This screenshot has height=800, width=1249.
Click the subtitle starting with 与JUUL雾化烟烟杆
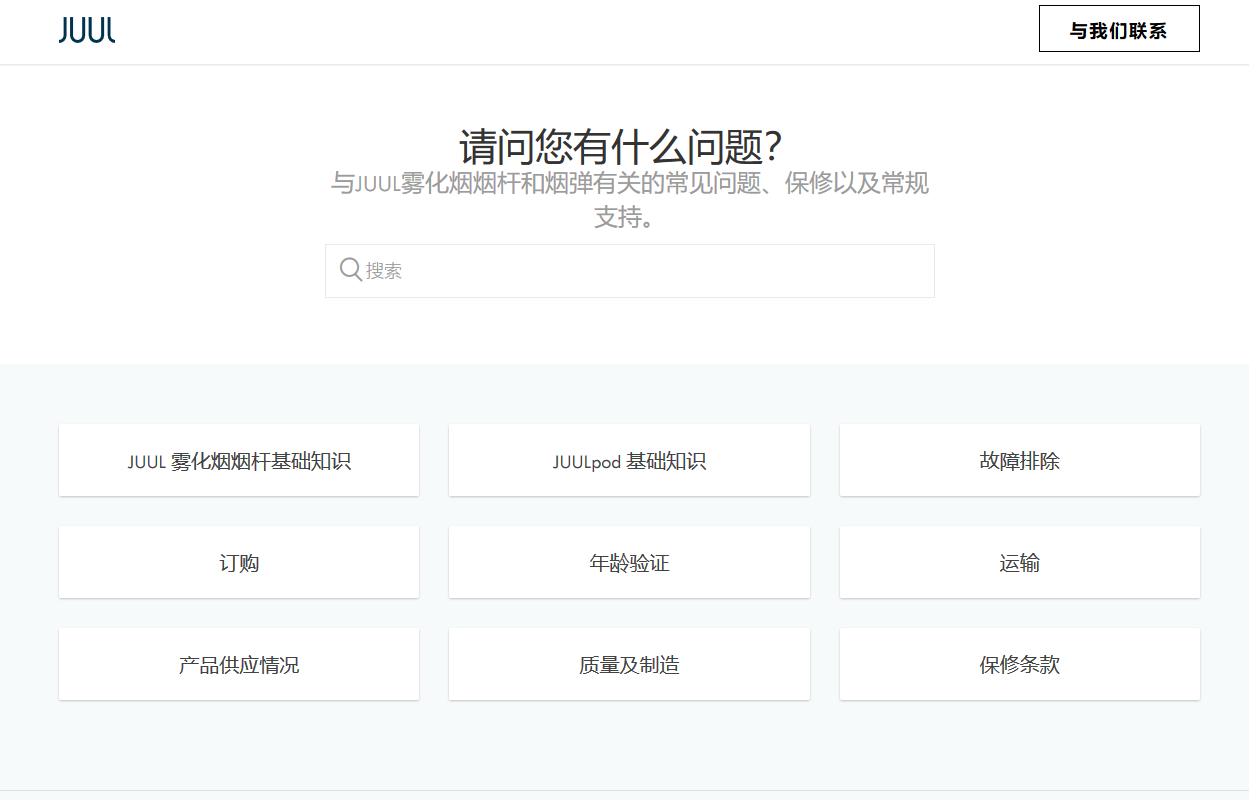pyautogui.click(x=630, y=200)
